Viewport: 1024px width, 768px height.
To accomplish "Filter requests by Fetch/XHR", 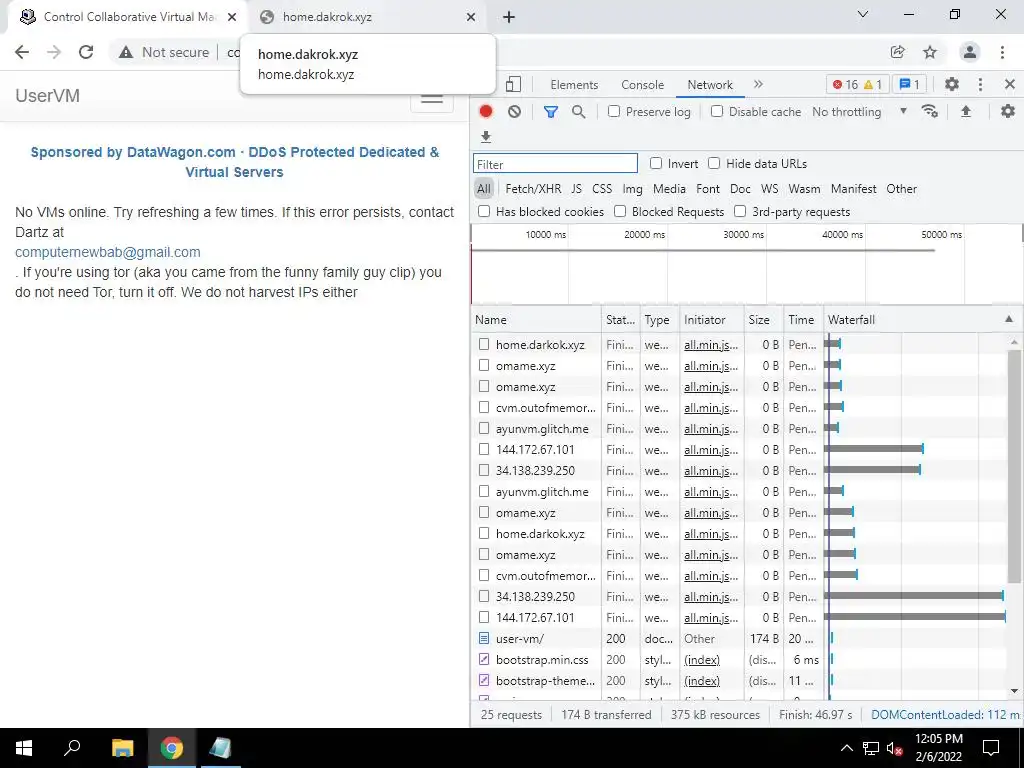I will pos(533,189).
